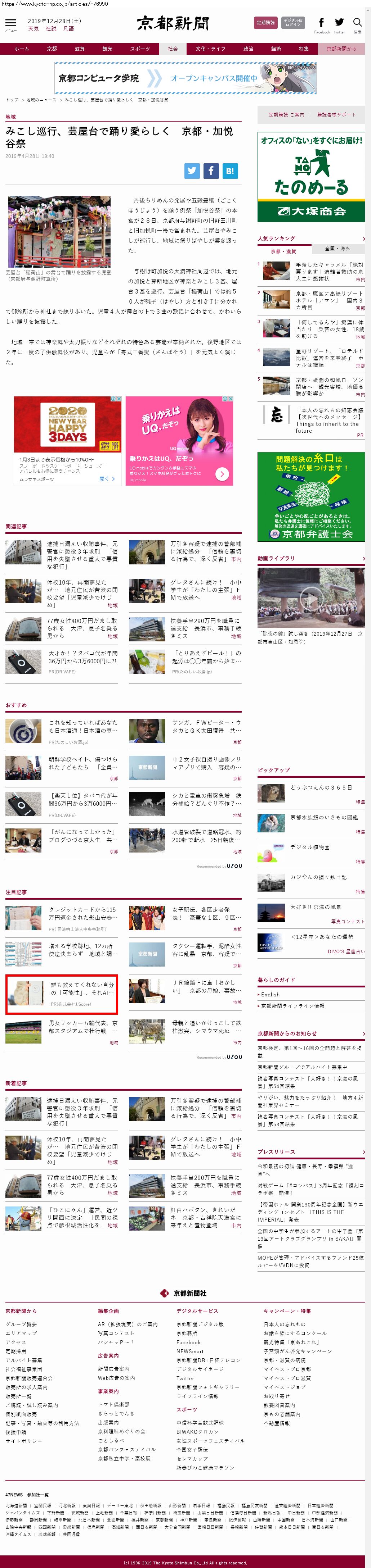The height and width of the screenshot is (1568, 371).
Task: Open the Twitter icon in header
Action: pos(339,23)
